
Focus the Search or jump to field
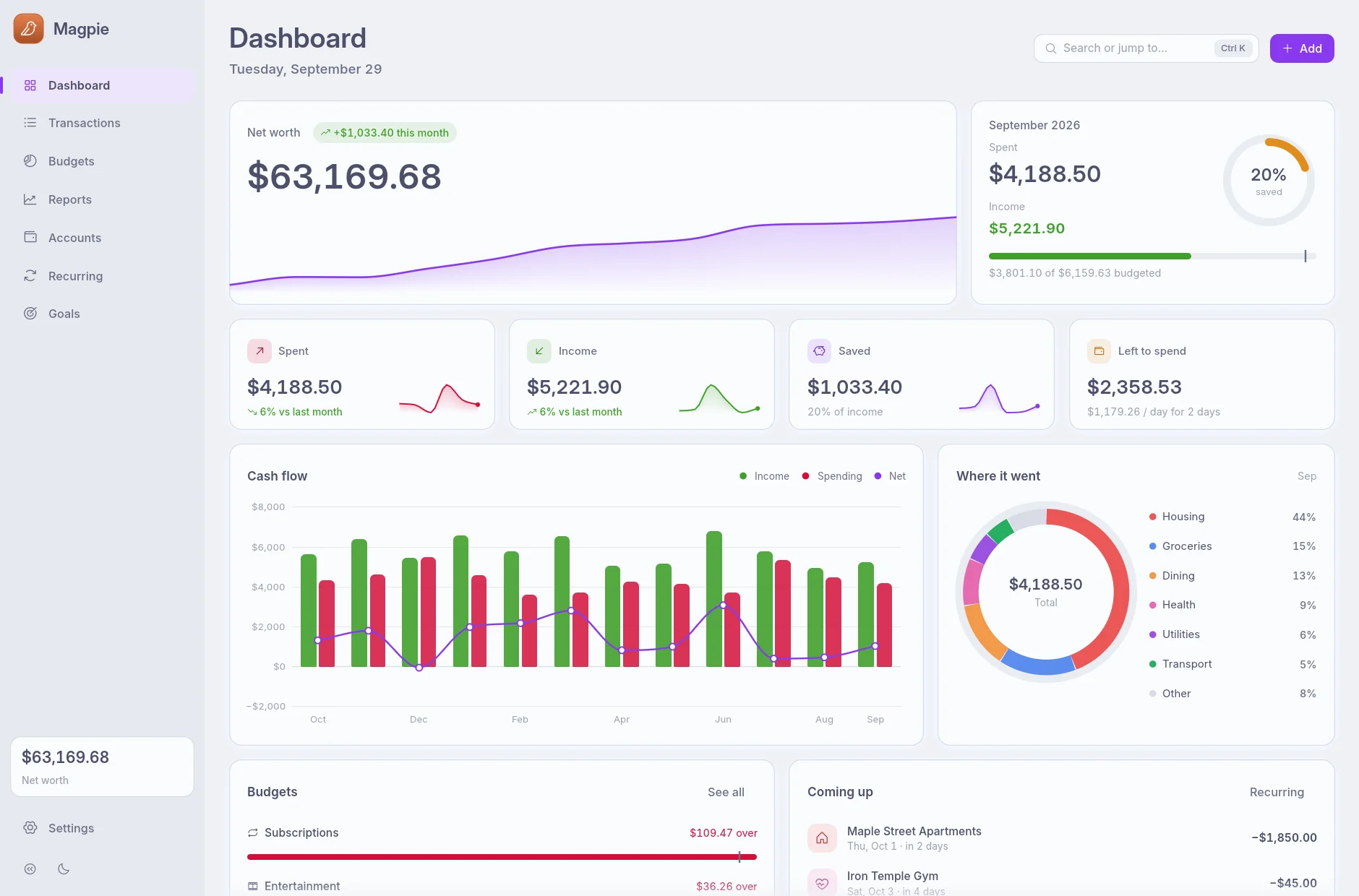pos(1146,48)
